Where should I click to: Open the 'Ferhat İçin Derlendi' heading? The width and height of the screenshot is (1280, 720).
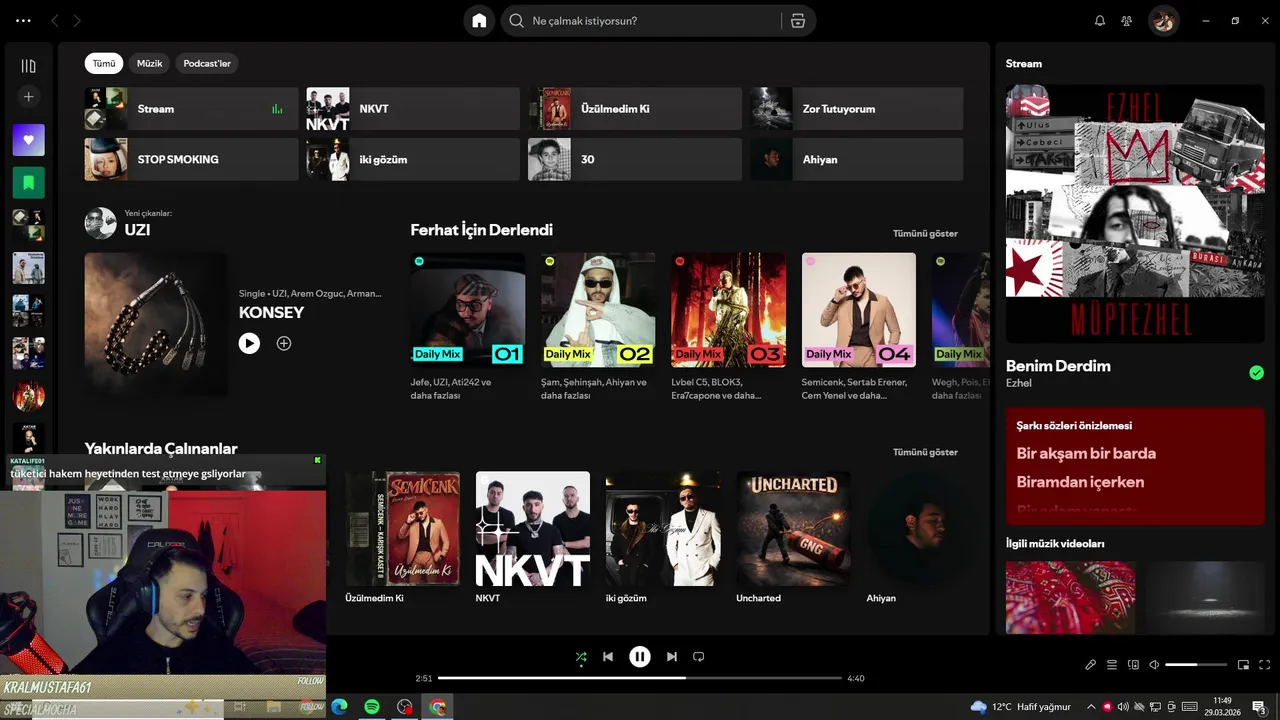pos(481,230)
